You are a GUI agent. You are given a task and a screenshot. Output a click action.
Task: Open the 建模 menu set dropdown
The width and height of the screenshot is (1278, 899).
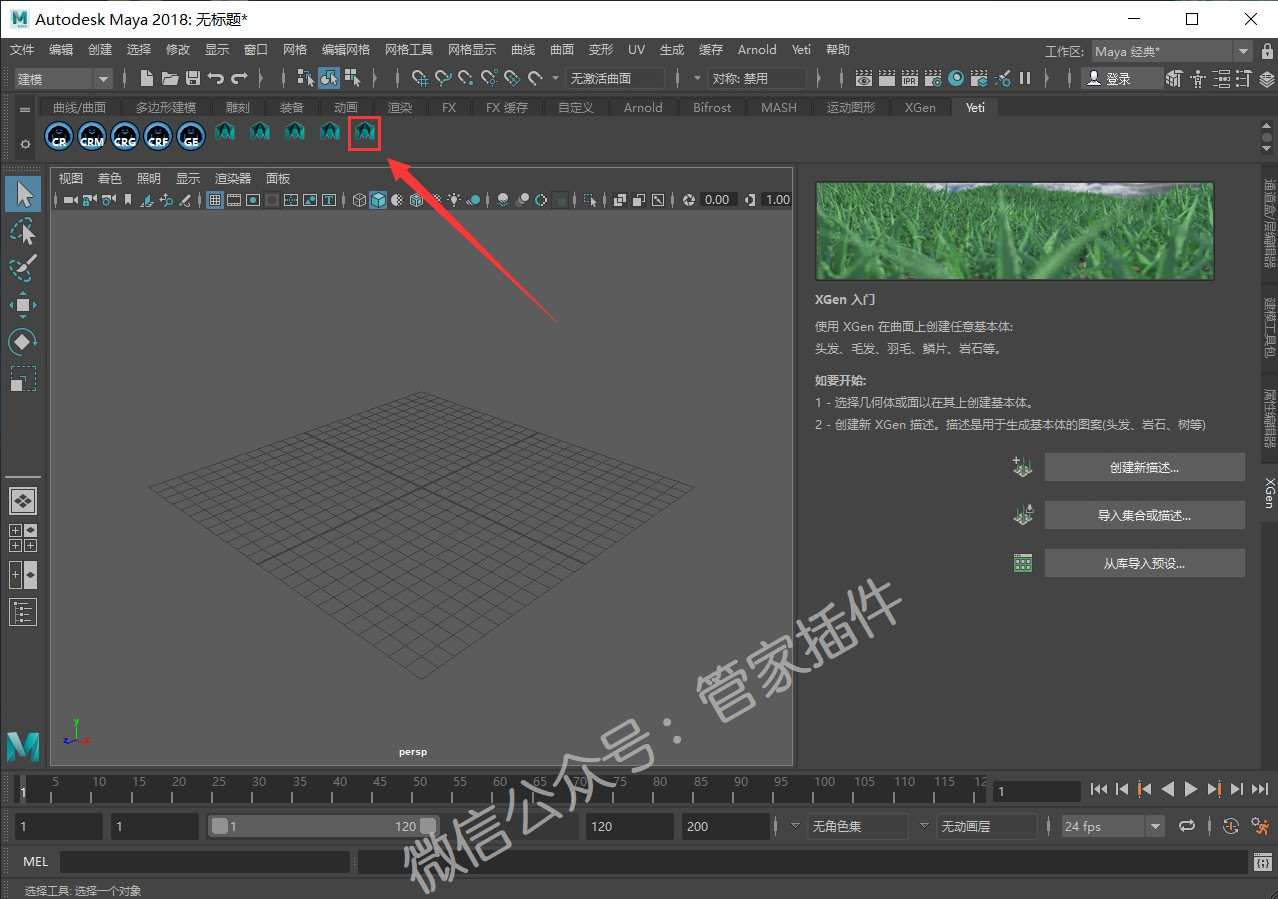coord(62,78)
